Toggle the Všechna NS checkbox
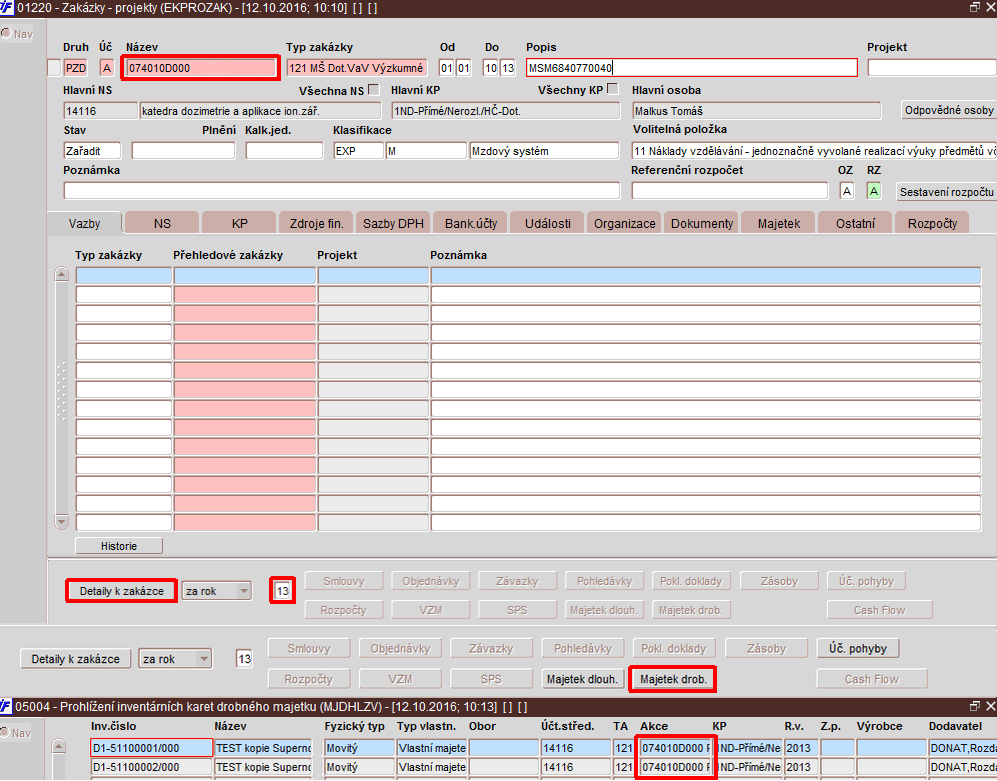The height and width of the screenshot is (781, 997). (x=374, y=90)
